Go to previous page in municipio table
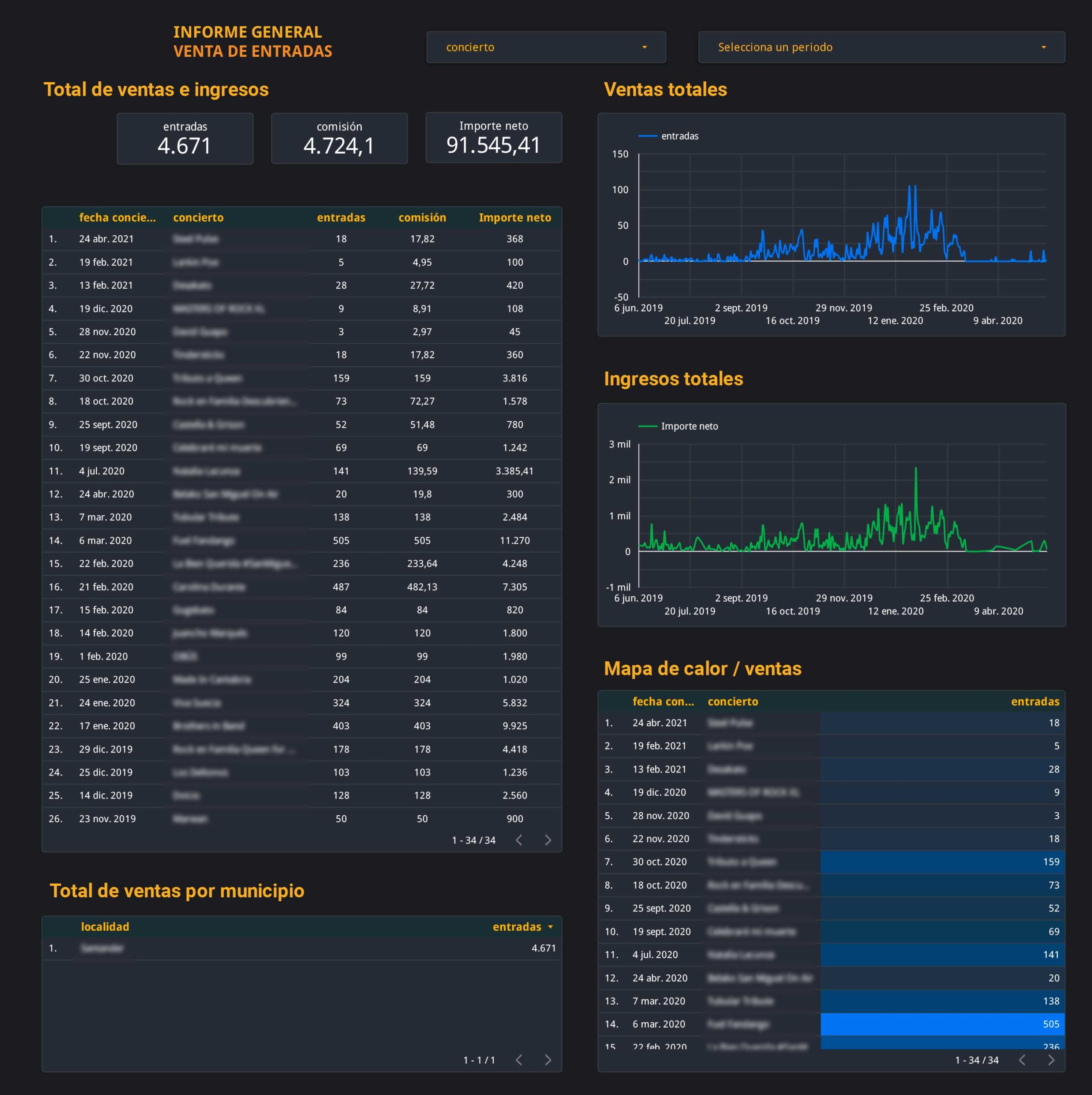1092x1095 pixels. click(x=519, y=1060)
